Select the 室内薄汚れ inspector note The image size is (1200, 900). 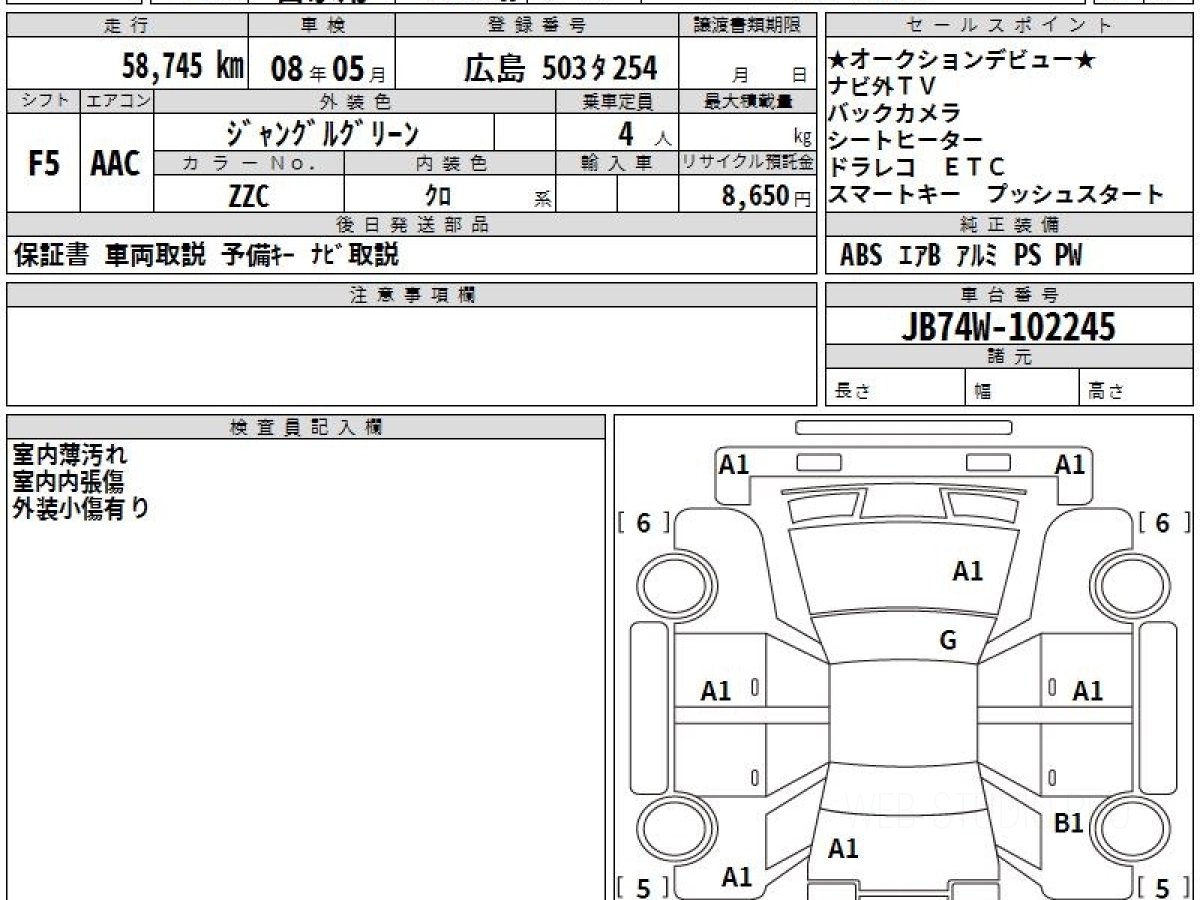point(70,456)
